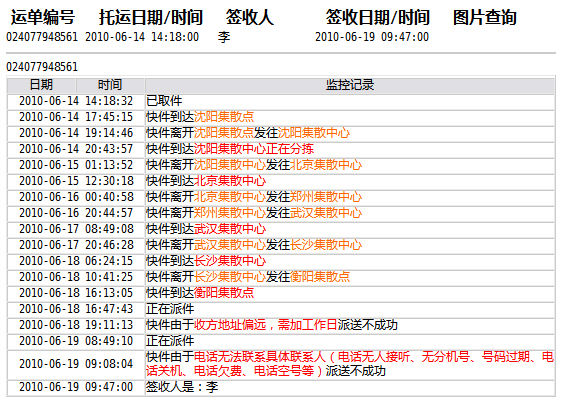This screenshot has height=404, width=564.
Task: Click the 日期 column header
Action: click(x=41, y=85)
